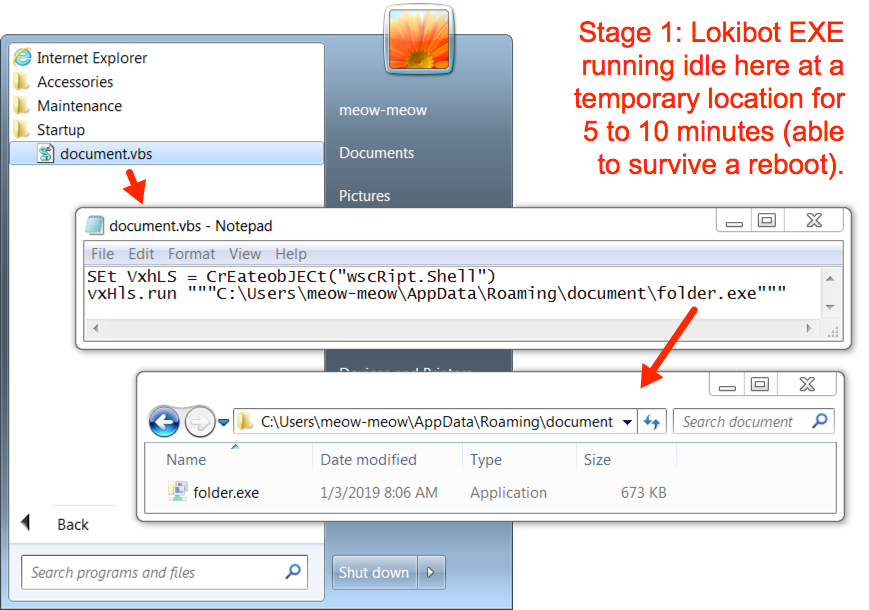Click the Notepad vertical scrollbar down arrow
The width and height of the screenshot is (869, 610).
pos(830,306)
